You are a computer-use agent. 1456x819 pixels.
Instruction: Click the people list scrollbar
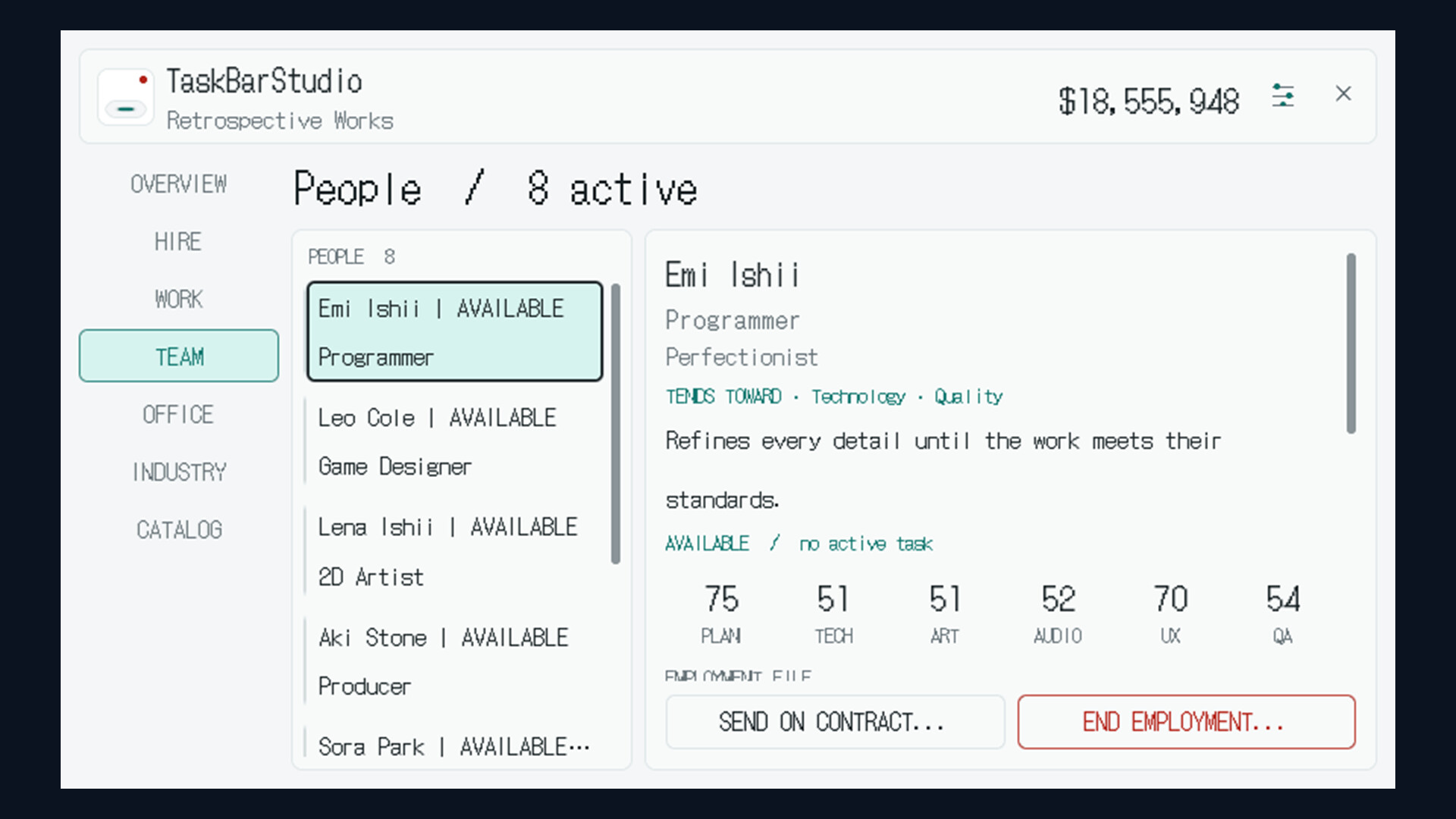point(615,424)
